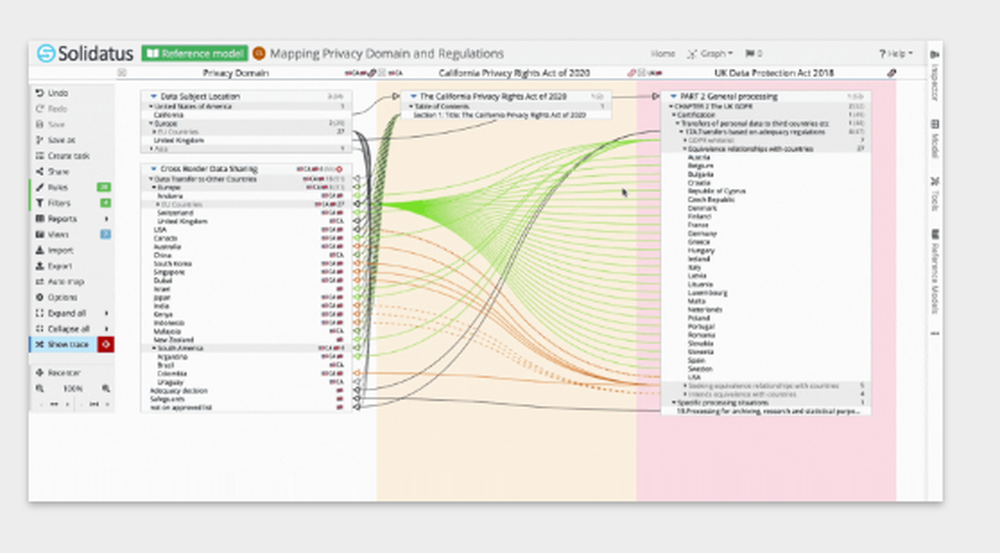
Task: Open the Rules panel
Action: click(x=71, y=187)
